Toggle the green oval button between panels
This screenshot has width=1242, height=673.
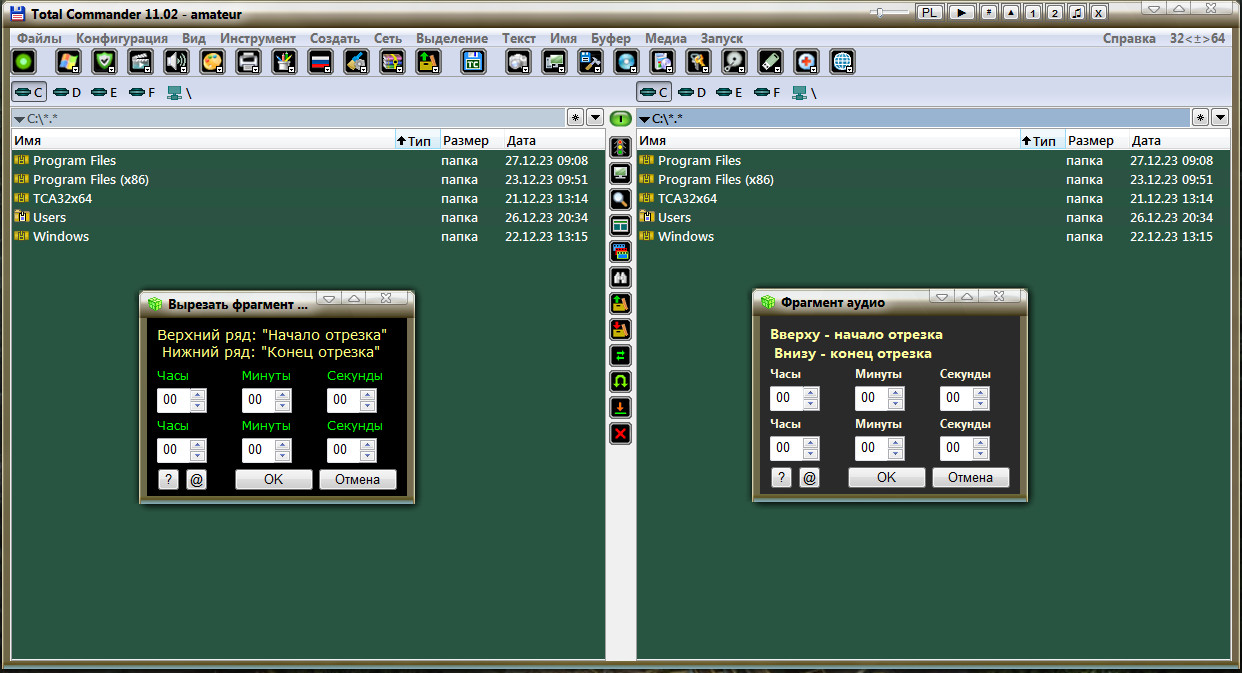tap(620, 118)
